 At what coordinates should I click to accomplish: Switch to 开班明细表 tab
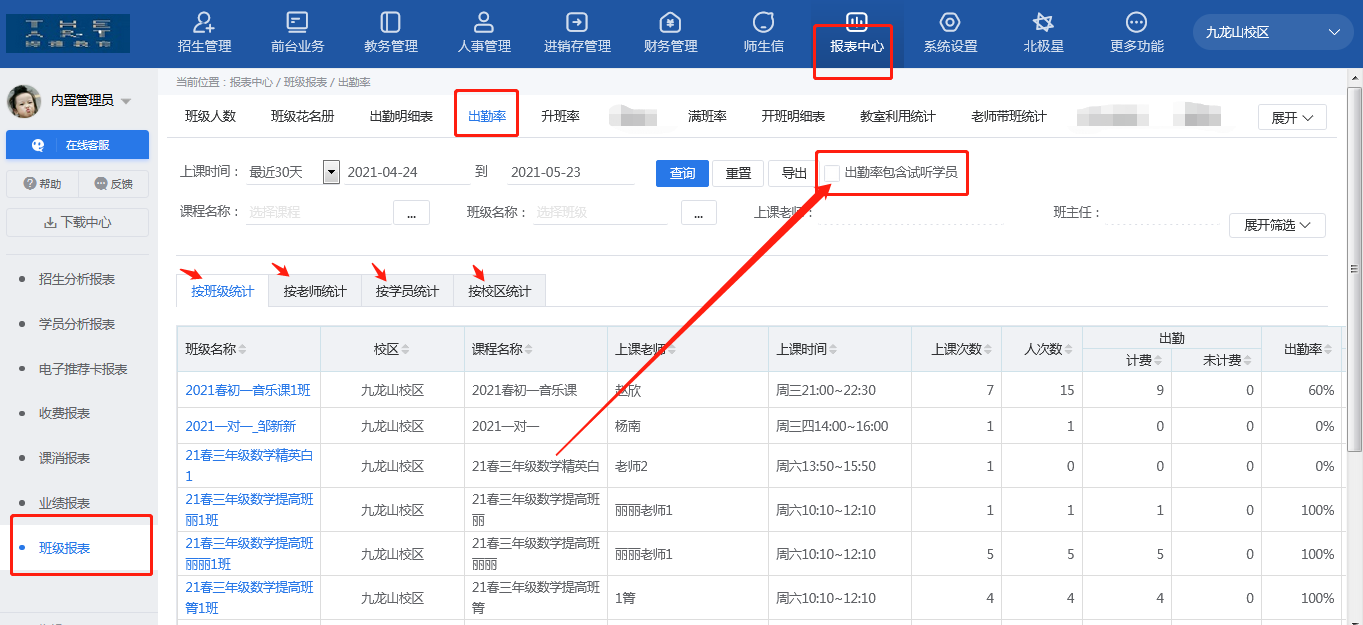click(x=793, y=116)
